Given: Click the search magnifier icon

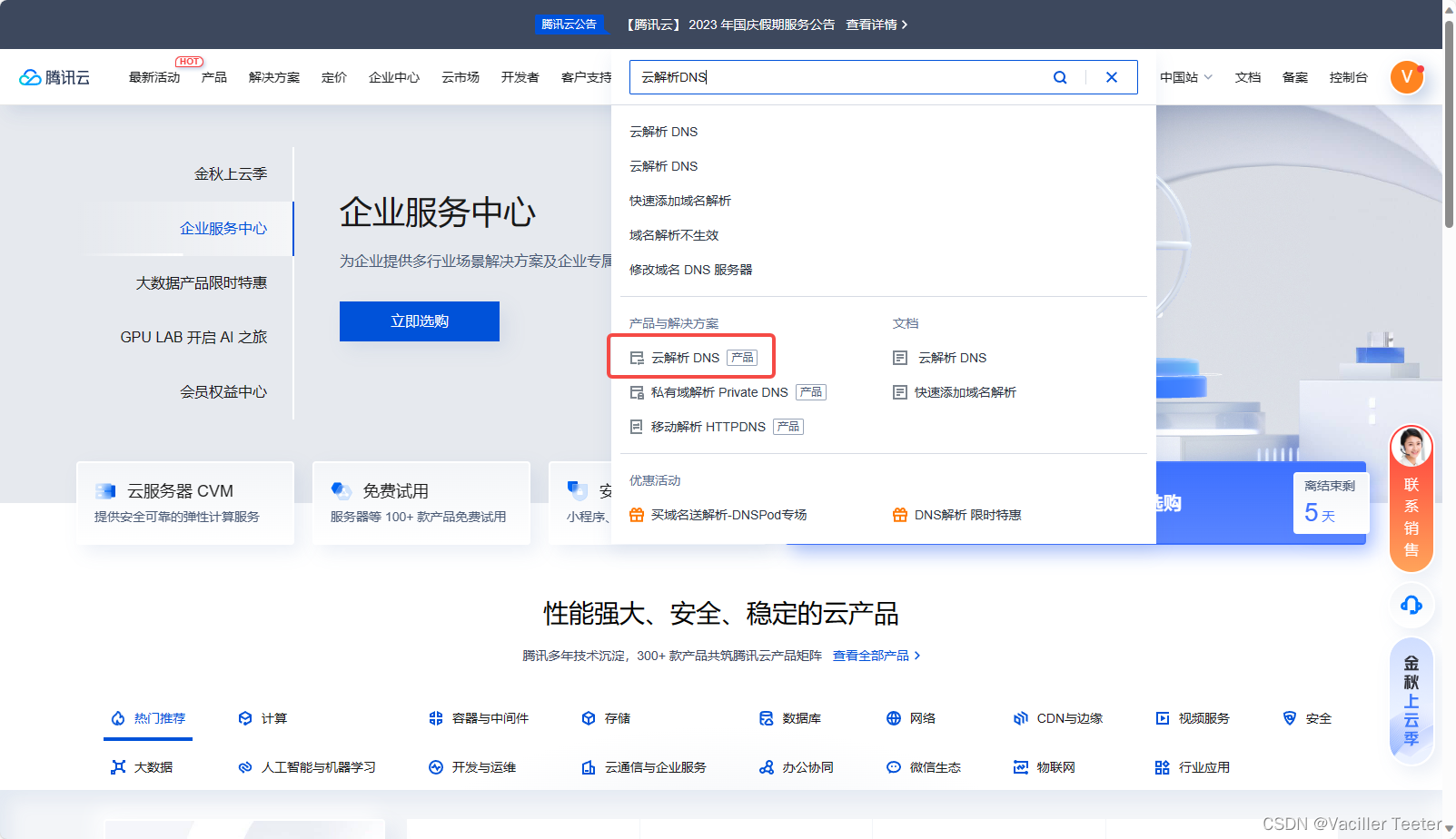Looking at the screenshot, I should pyautogui.click(x=1060, y=77).
